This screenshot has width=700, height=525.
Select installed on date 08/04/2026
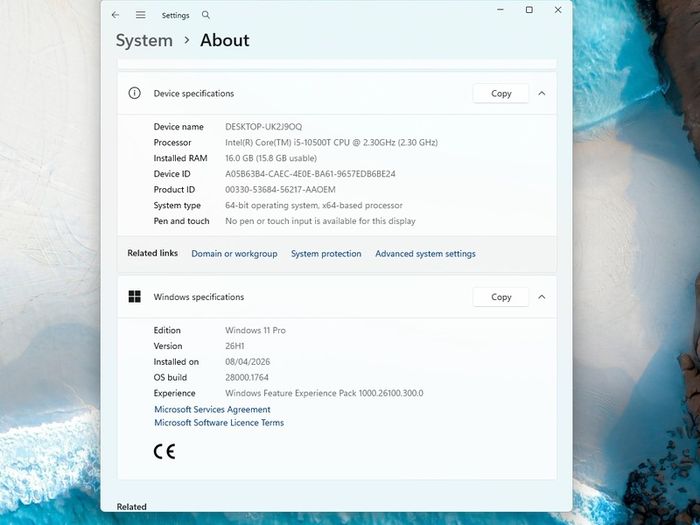tap(248, 362)
